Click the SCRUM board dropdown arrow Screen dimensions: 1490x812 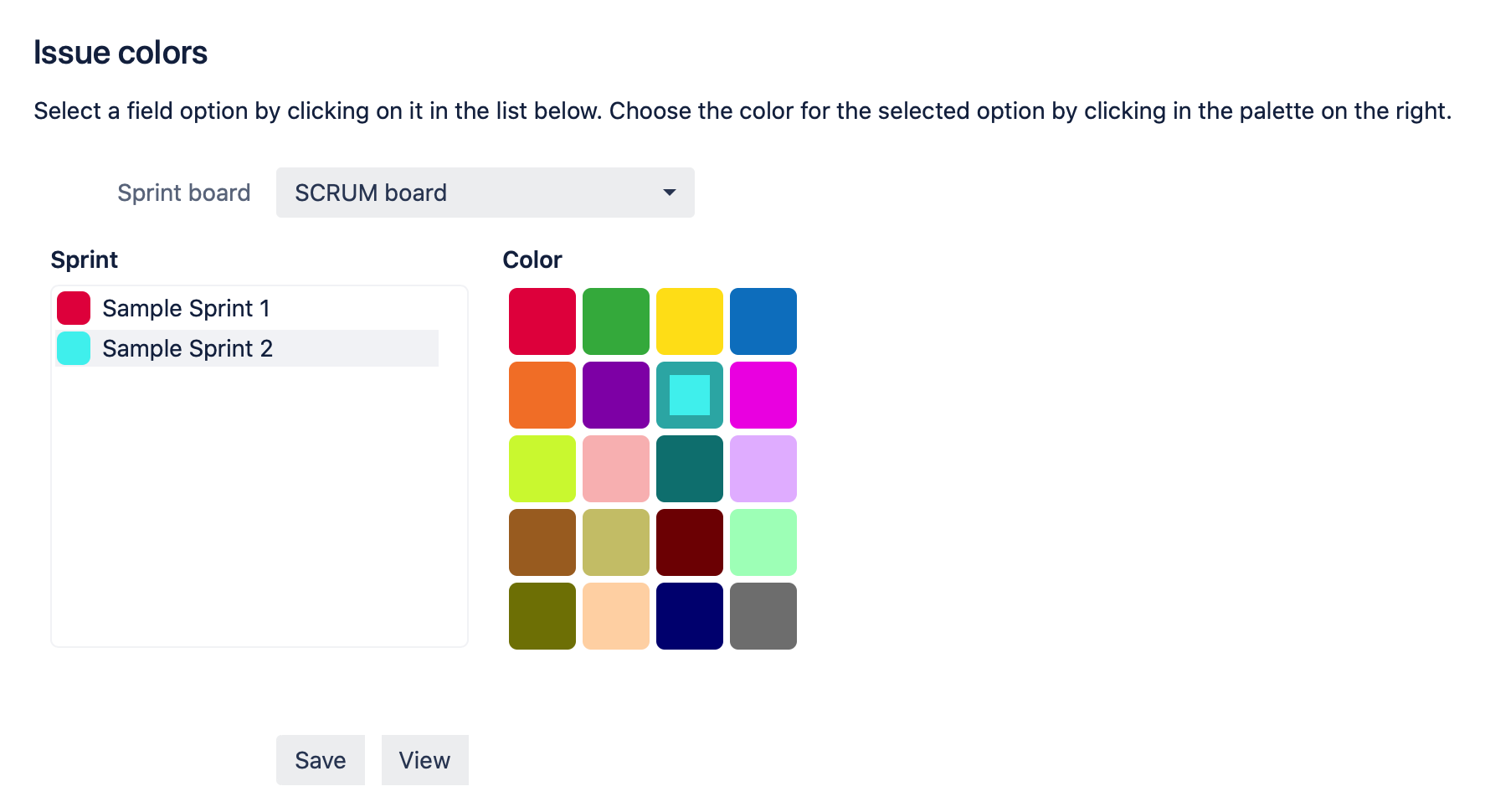(x=669, y=193)
